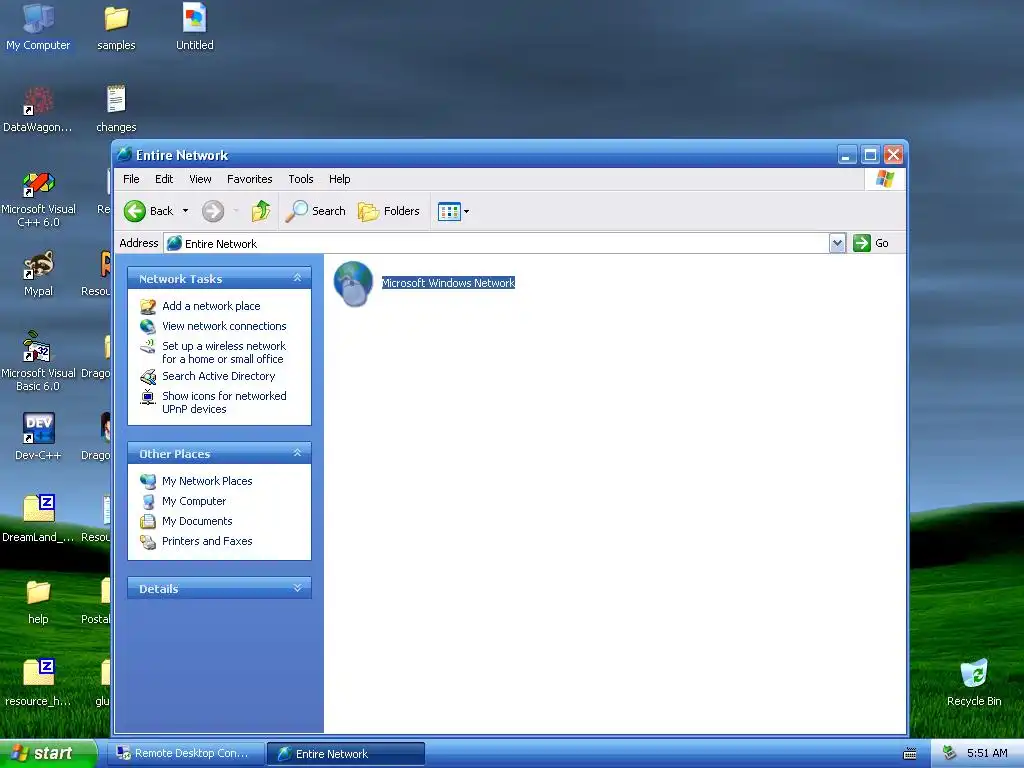Viewport: 1024px width, 768px height.
Task: Open the Back history dropdown arrow
Action: 185,211
